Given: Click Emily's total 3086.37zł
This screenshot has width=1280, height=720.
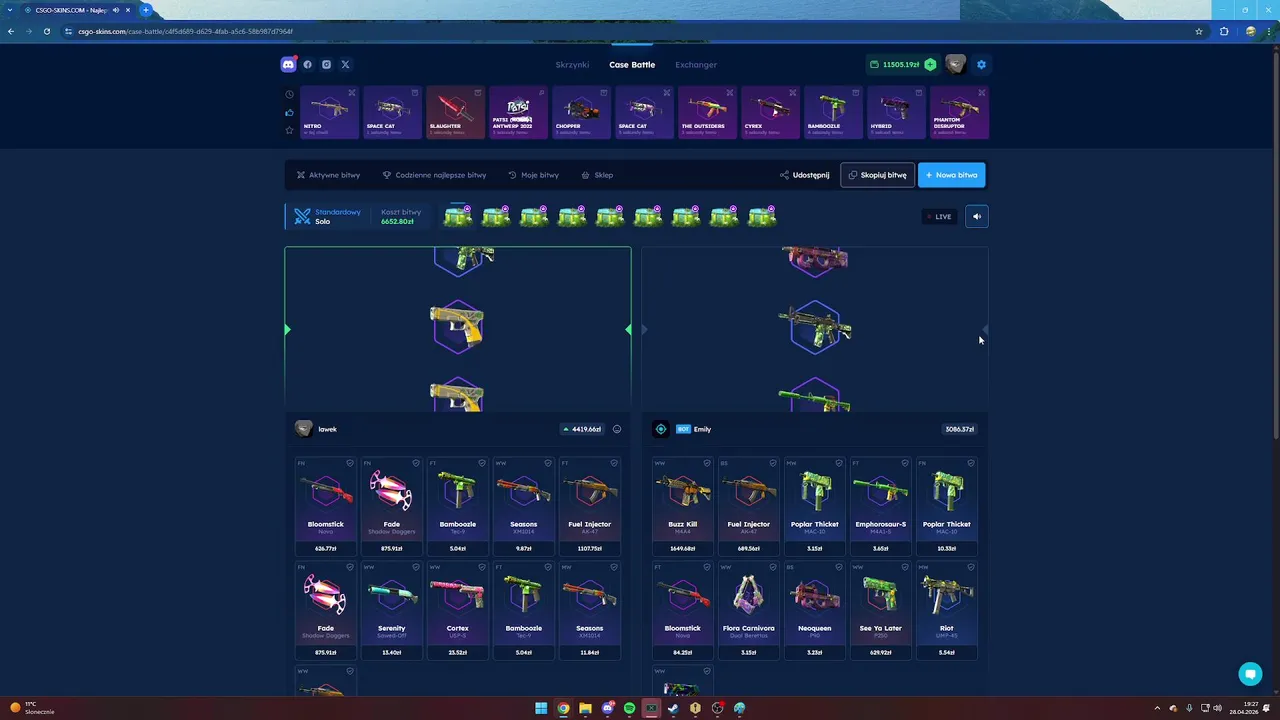Looking at the screenshot, I should click(x=959, y=429).
